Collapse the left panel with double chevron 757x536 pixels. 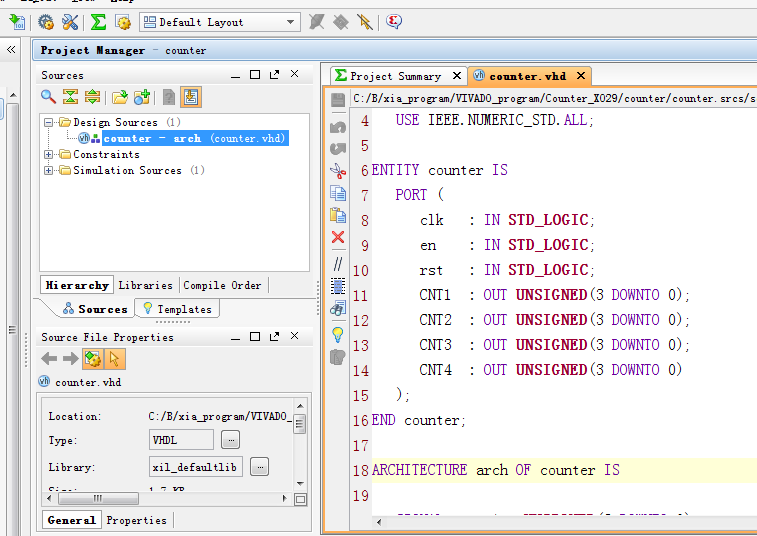tap(11, 49)
